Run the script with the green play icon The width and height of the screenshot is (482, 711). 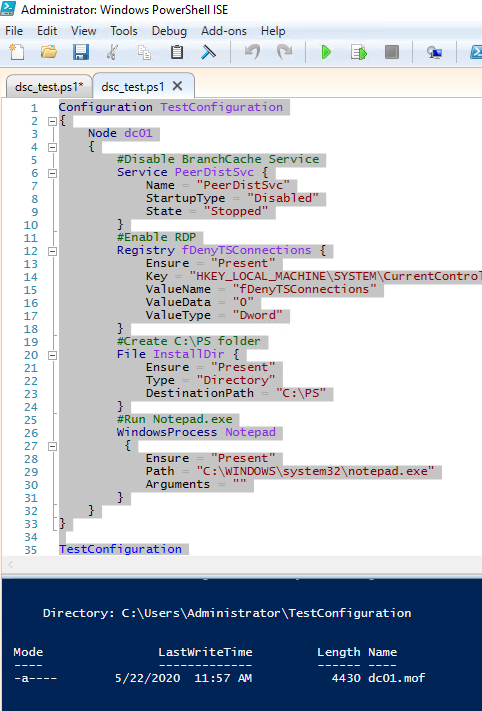[x=326, y=52]
